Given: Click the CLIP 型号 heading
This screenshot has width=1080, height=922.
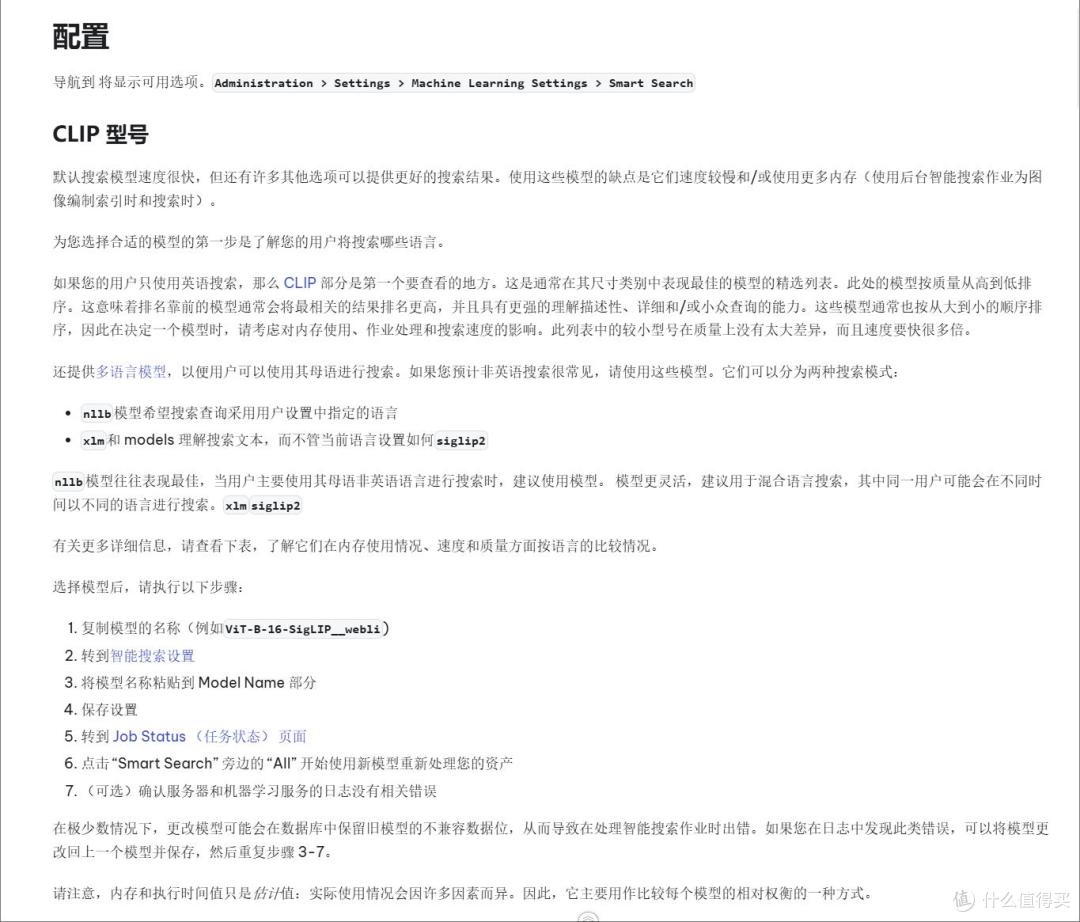Looking at the screenshot, I should (x=101, y=134).
